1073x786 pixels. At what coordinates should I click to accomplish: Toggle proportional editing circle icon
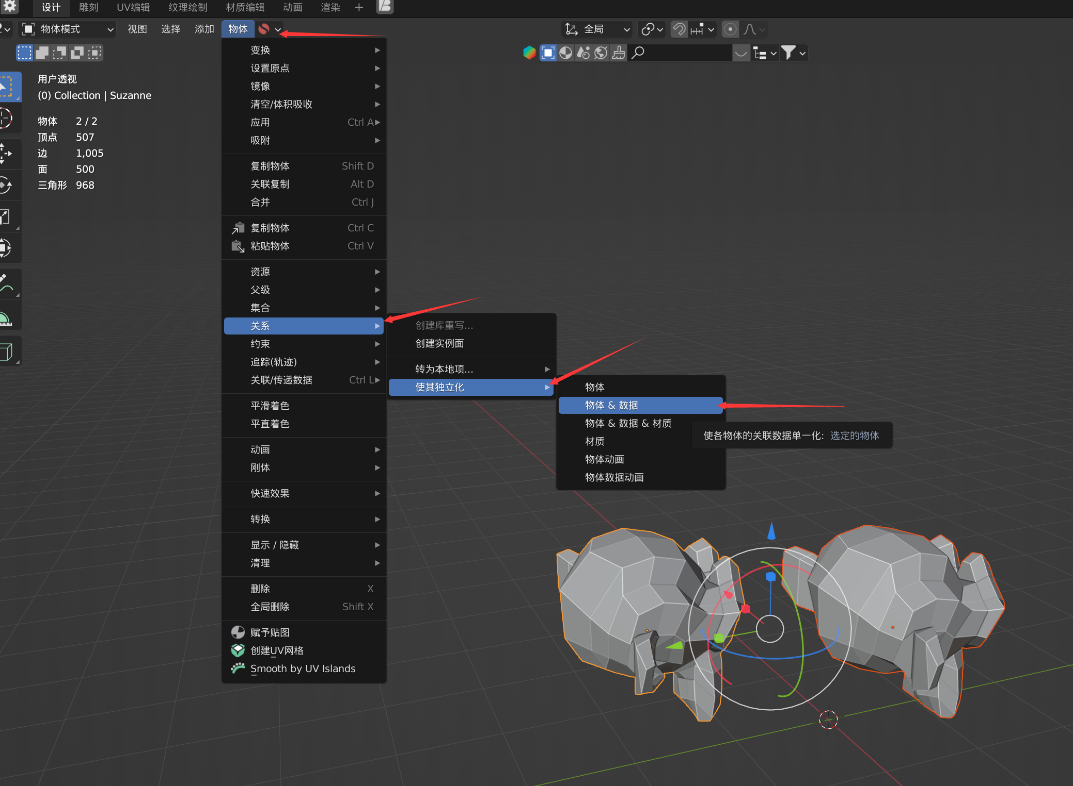coord(730,29)
